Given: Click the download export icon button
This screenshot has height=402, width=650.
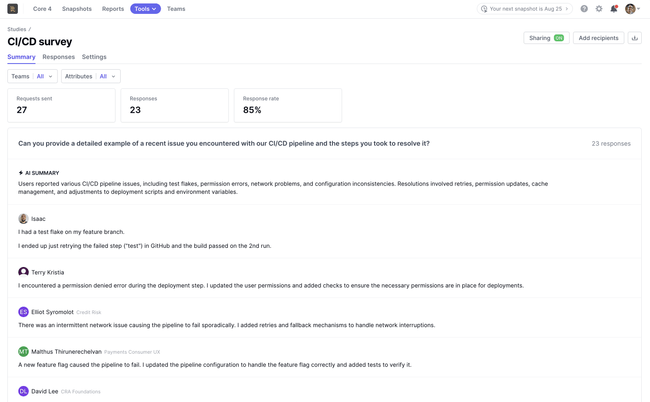Looking at the screenshot, I should (634, 38).
